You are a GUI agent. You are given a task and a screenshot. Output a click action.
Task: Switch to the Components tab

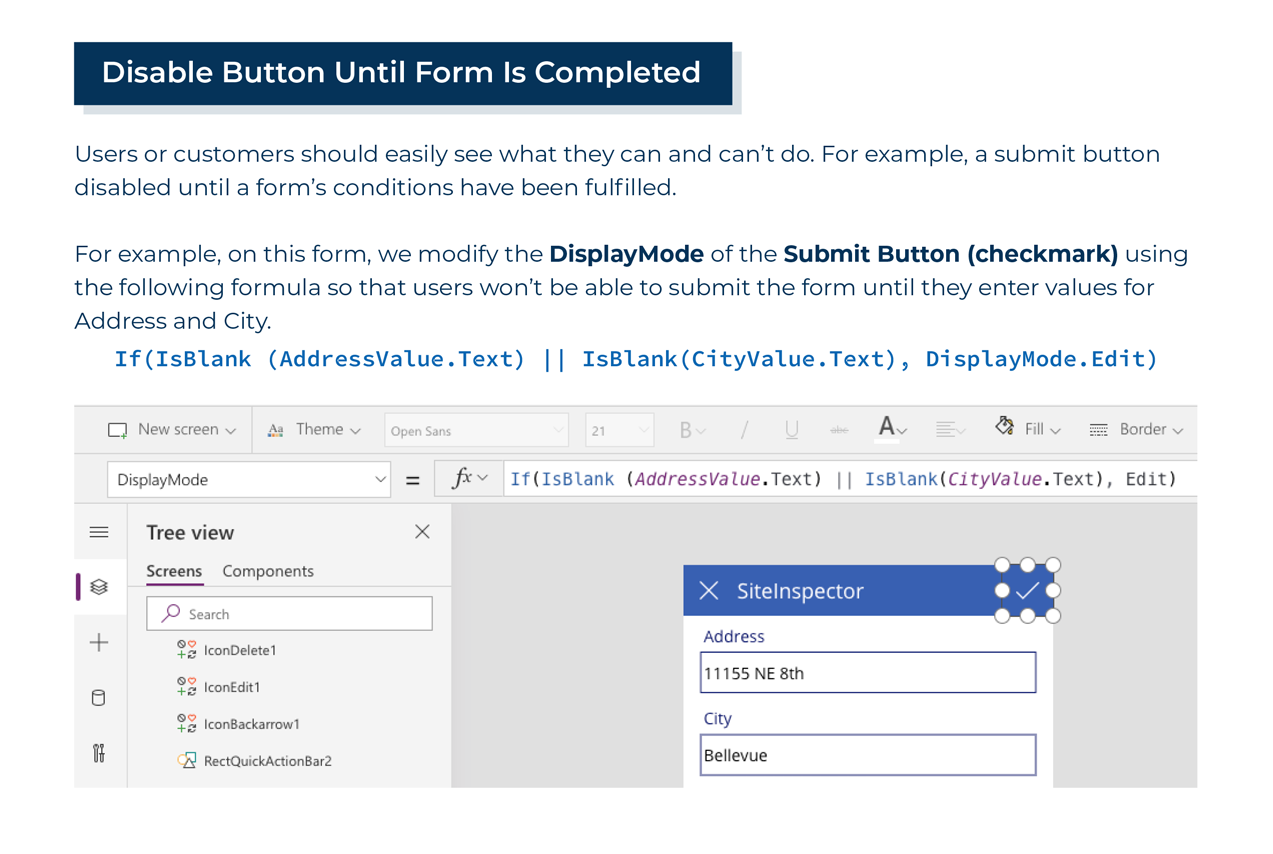(267, 571)
